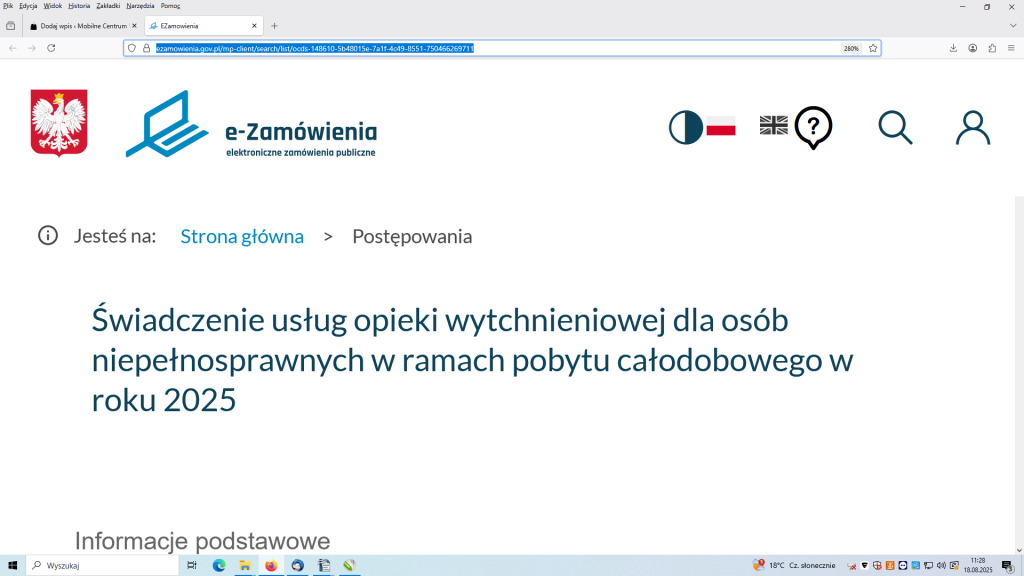Image resolution: width=1024 pixels, height=576 pixels.
Task: Switch language to English via UK flag
Action: pyautogui.click(x=773, y=125)
